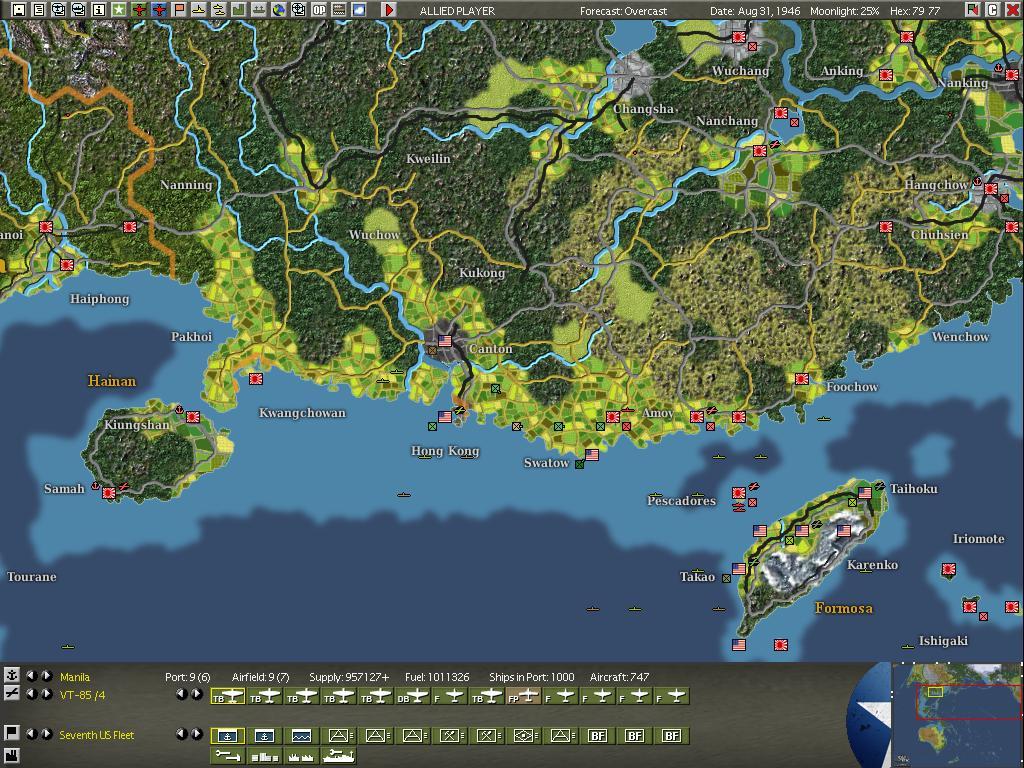Click the US flag at Swatow
Viewport: 1024px width, 768px height.
click(592, 455)
